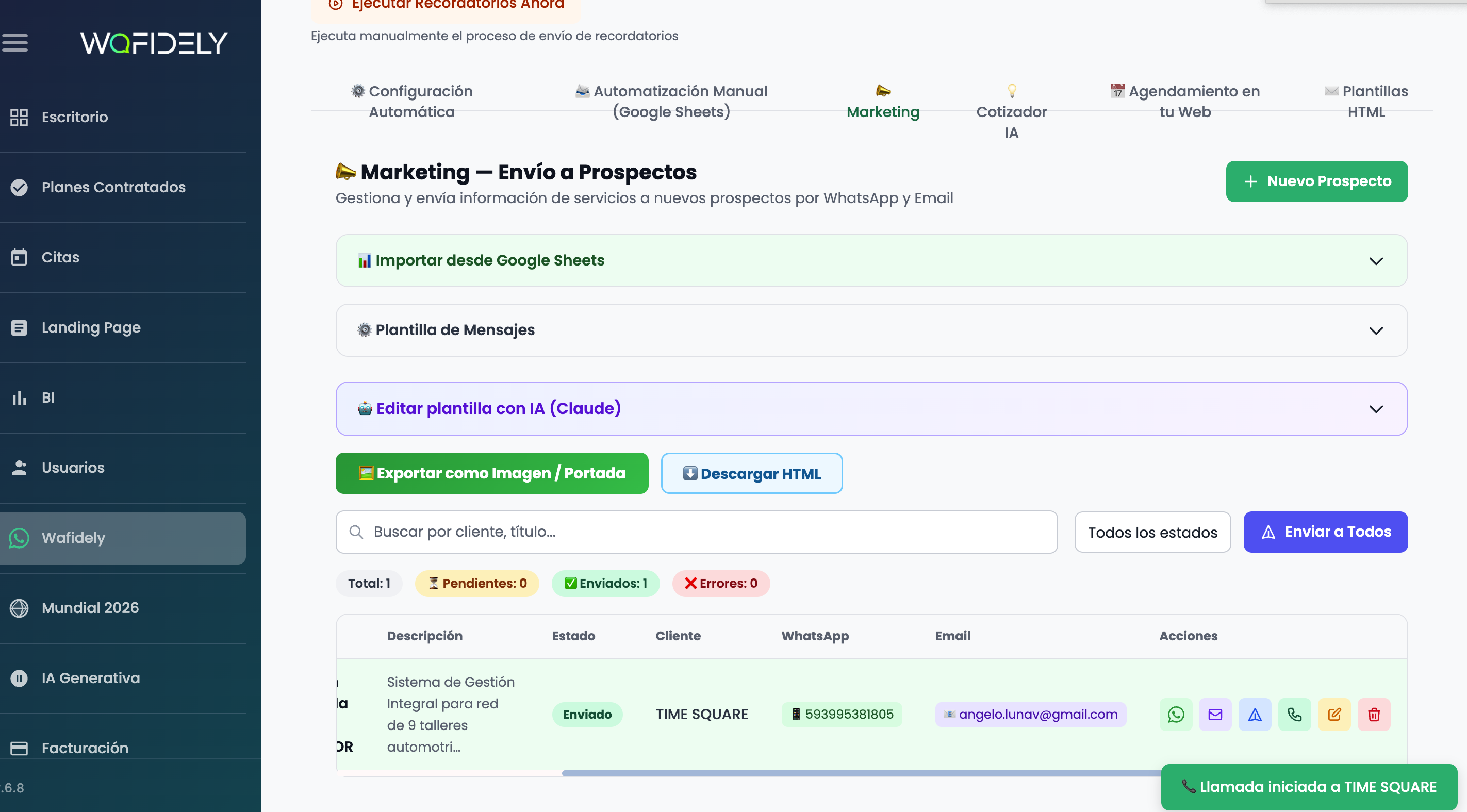Focus the Buscar por cliente search field
Image resolution: width=1467 pixels, height=812 pixels.
pyautogui.click(x=697, y=532)
